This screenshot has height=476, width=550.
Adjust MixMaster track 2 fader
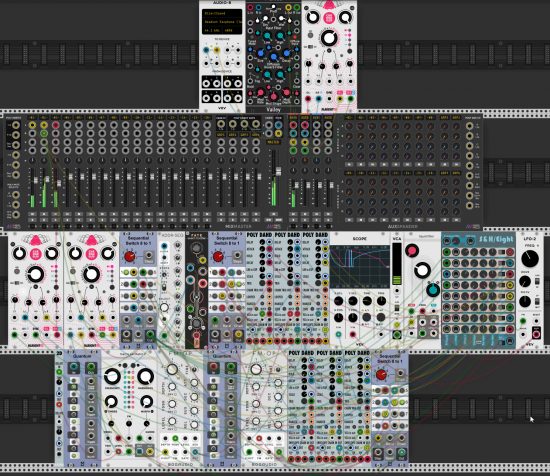point(47,179)
